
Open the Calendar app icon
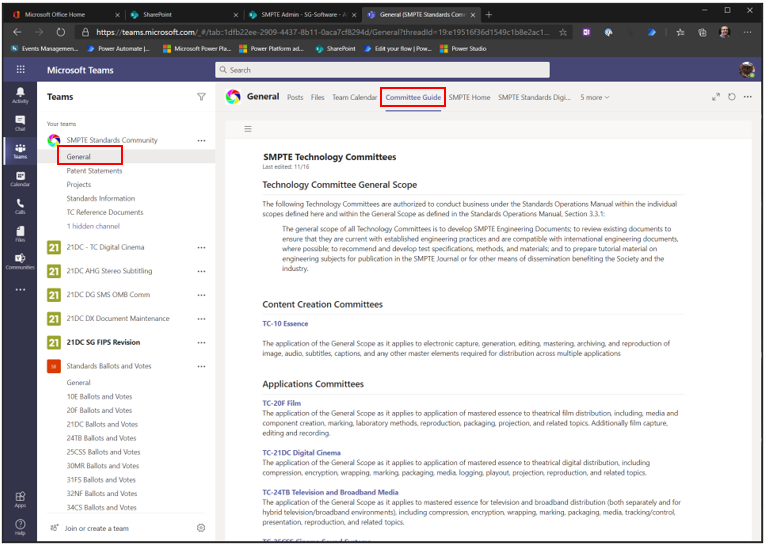coord(20,178)
